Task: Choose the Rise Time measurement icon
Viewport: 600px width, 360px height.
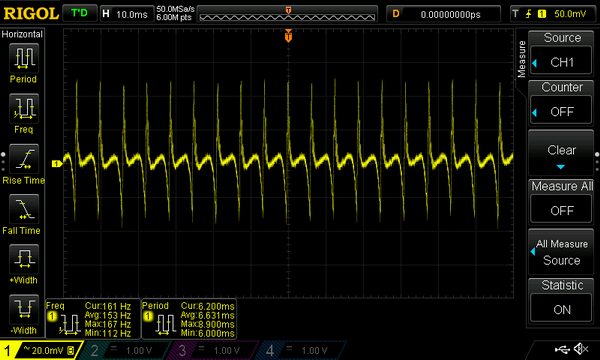Action: pos(24,159)
